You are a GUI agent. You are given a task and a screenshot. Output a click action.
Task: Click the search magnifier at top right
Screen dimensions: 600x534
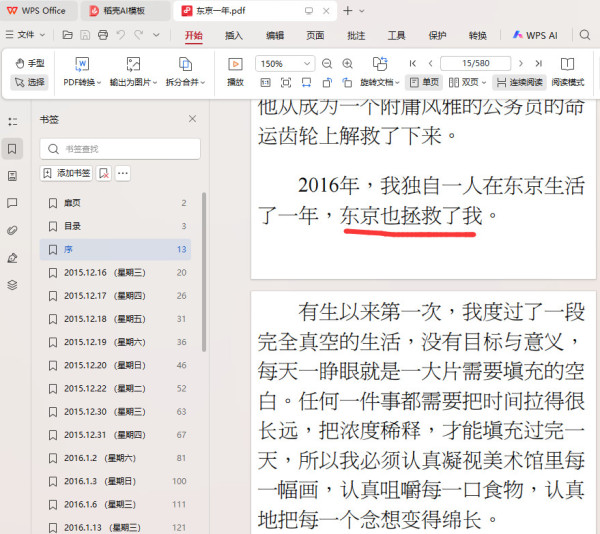point(585,35)
